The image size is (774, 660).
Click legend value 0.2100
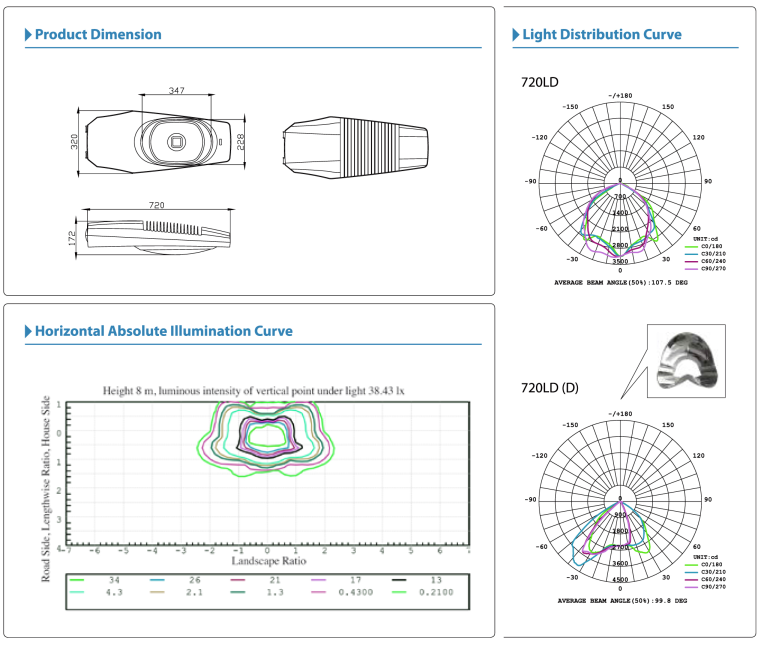click(x=436, y=592)
